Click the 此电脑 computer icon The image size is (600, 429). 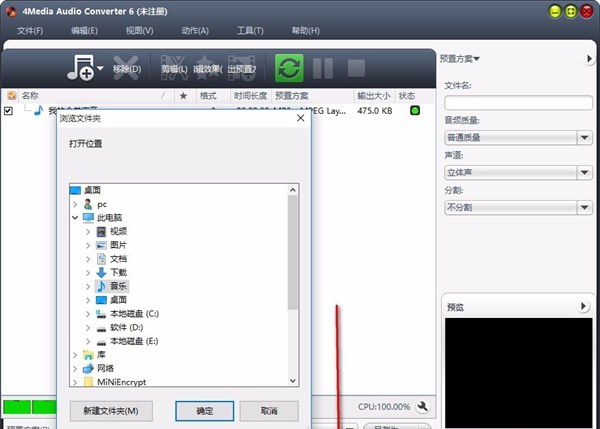pos(88,218)
